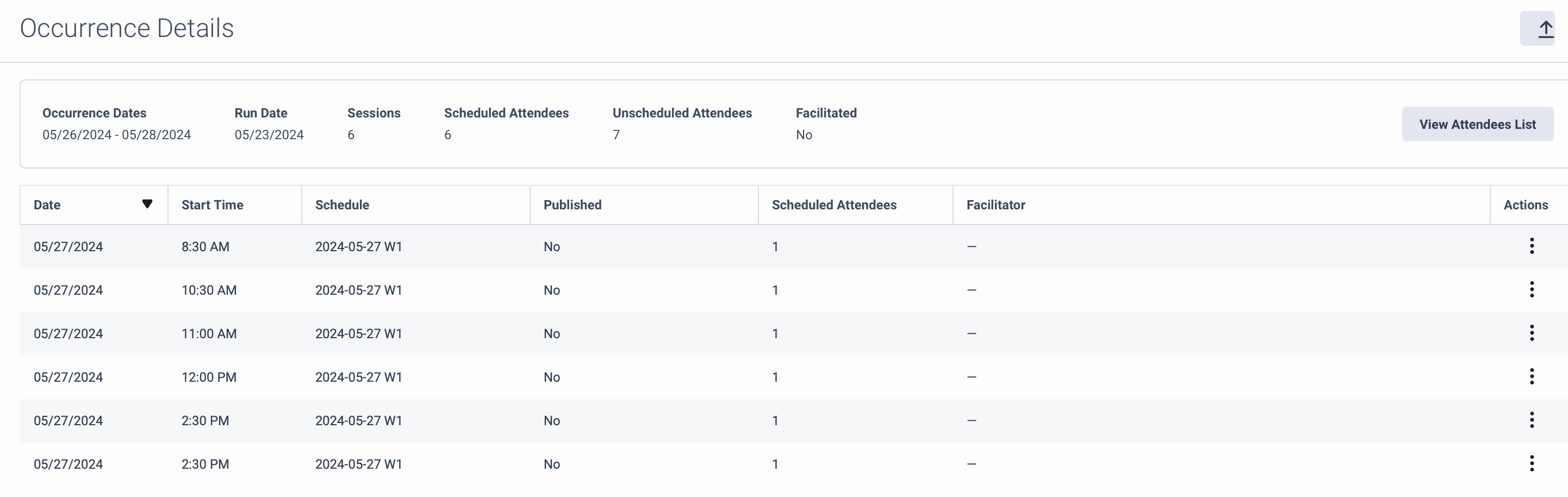
Task: Click the 10:30 AM start time cell
Action: pos(209,290)
